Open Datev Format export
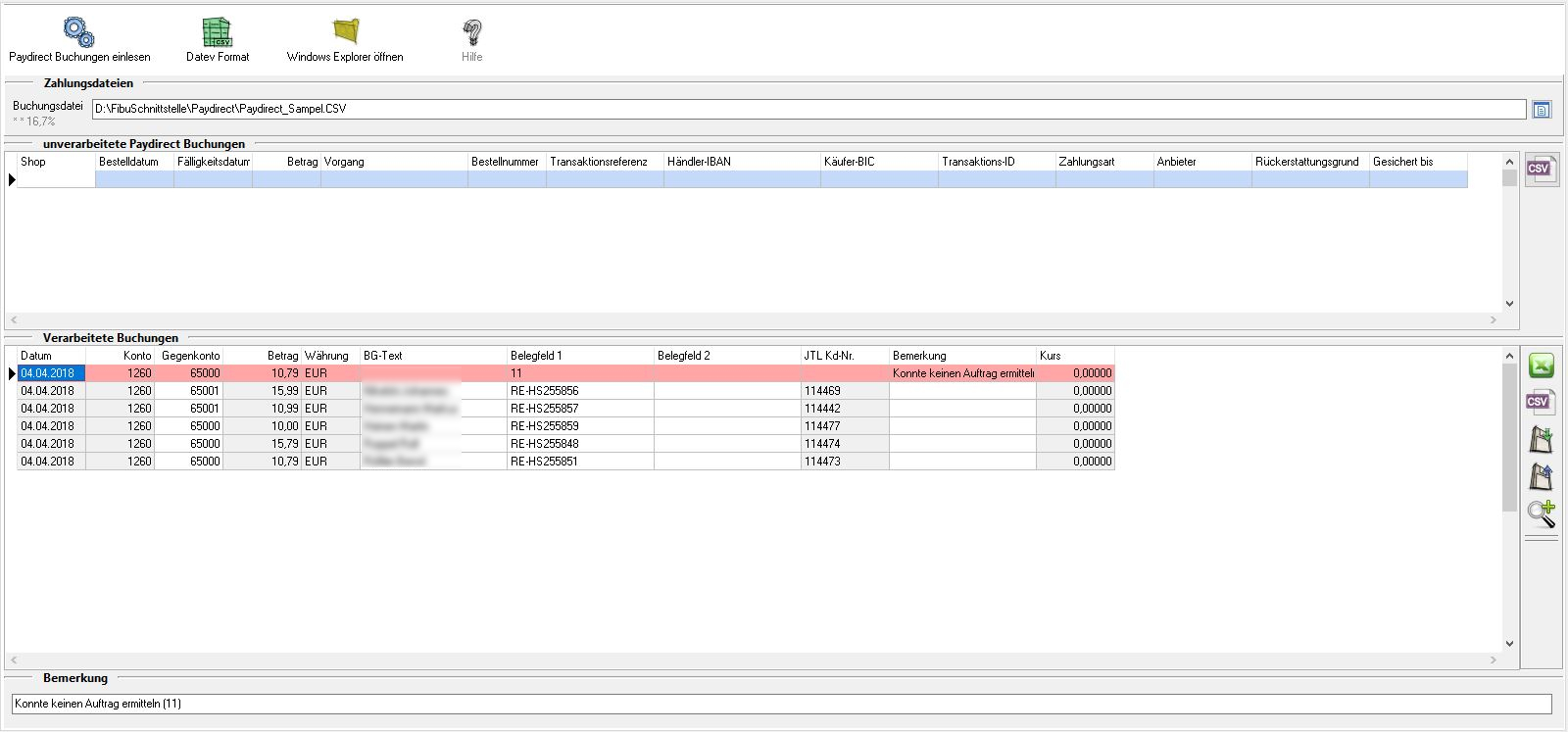The width and height of the screenshot is (1568, 732). click(217, 32)
